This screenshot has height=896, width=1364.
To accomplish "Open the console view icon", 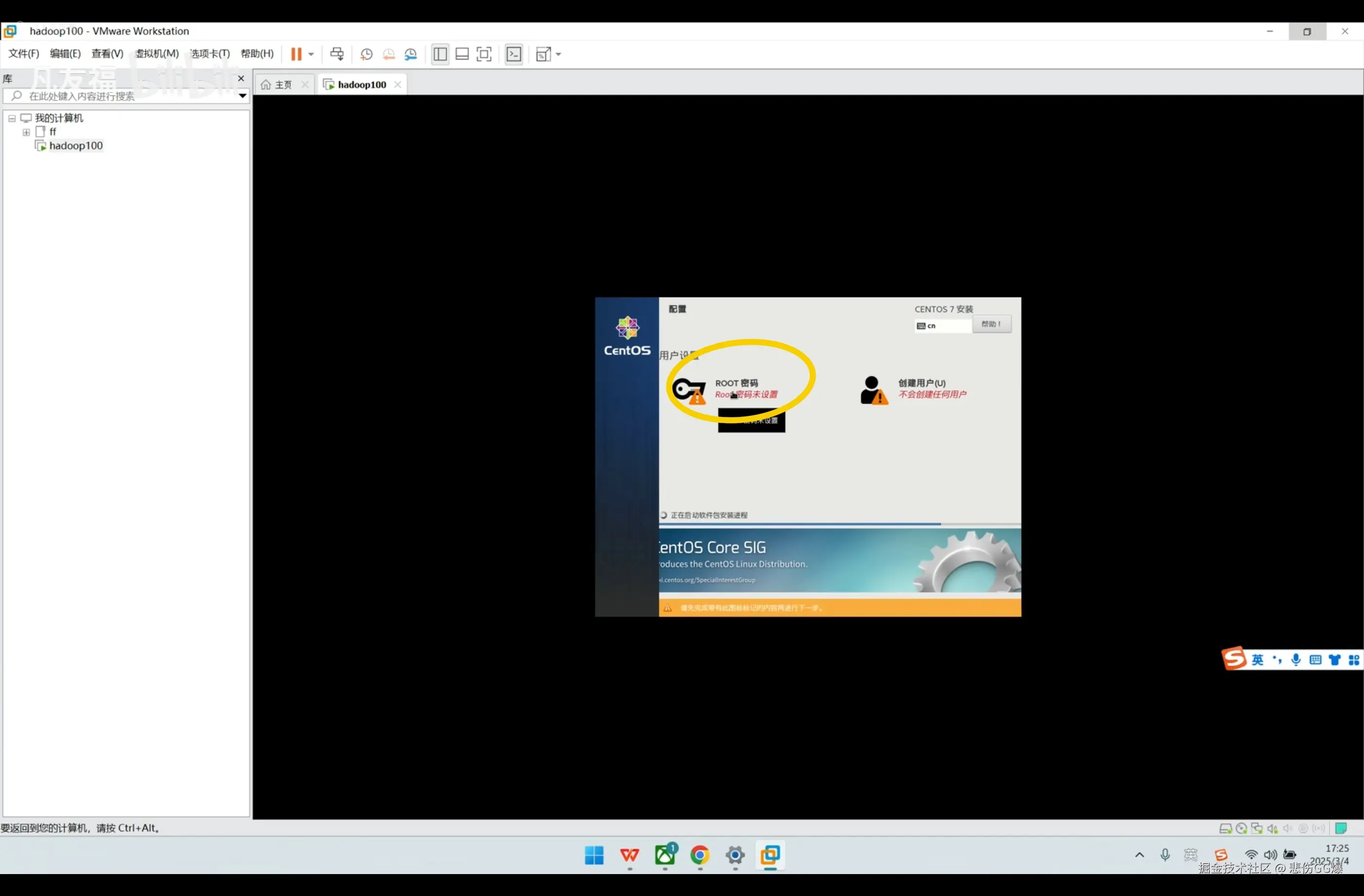I will pyautogui.click(x=514, y=55).
